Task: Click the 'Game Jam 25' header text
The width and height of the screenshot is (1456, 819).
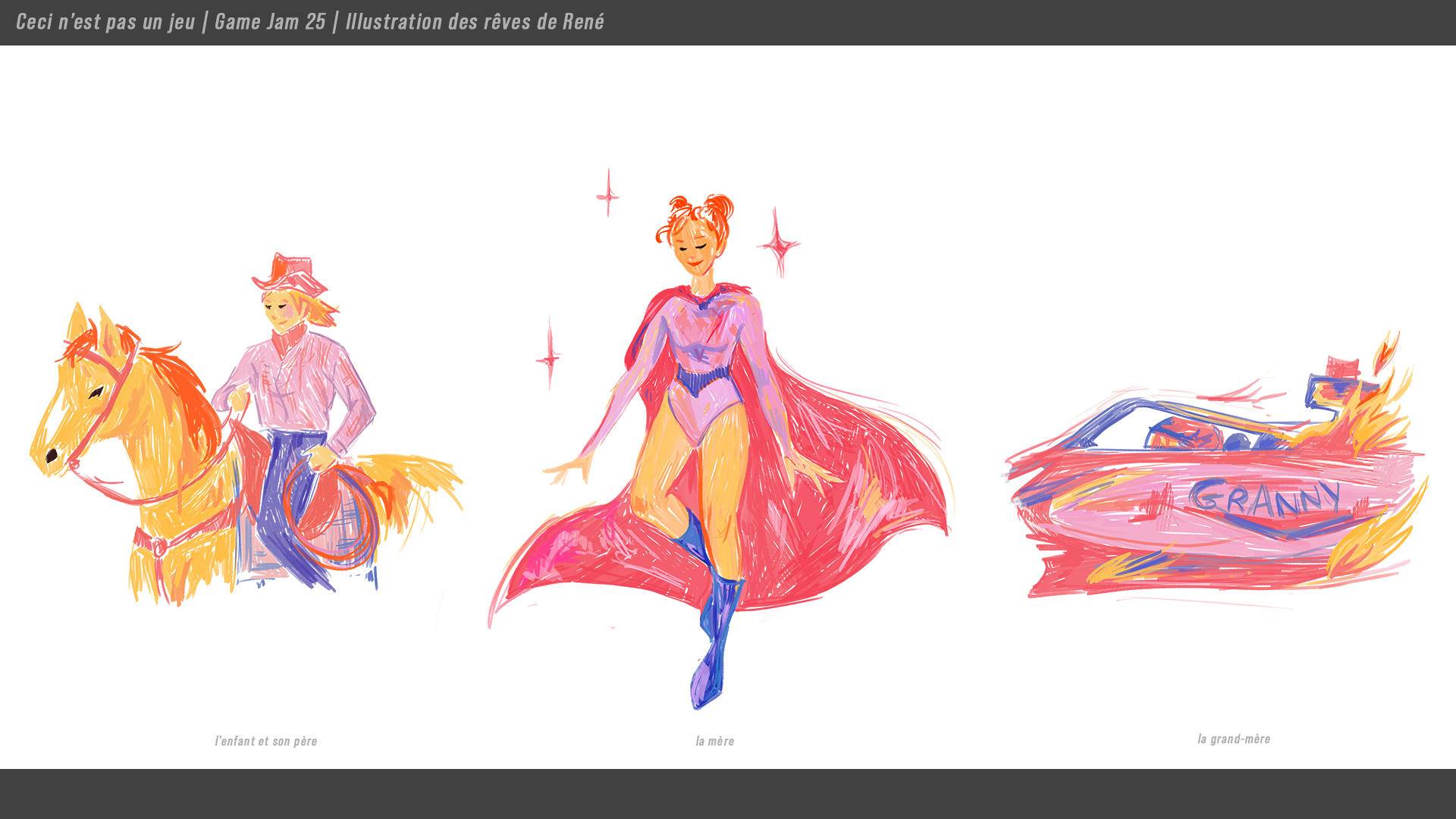Action: [x=270, y=22]
